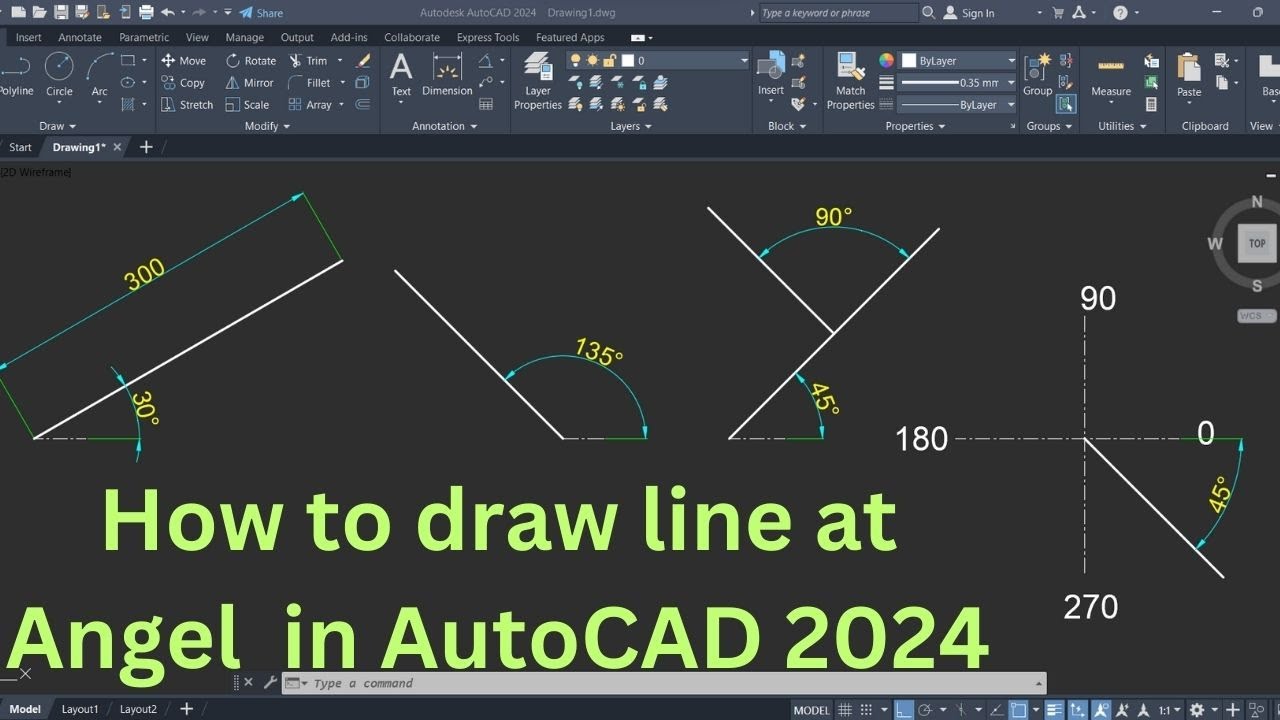The image size is (1280, 720).
Task: Click the Match Properties tool
Action: (850, 80)
